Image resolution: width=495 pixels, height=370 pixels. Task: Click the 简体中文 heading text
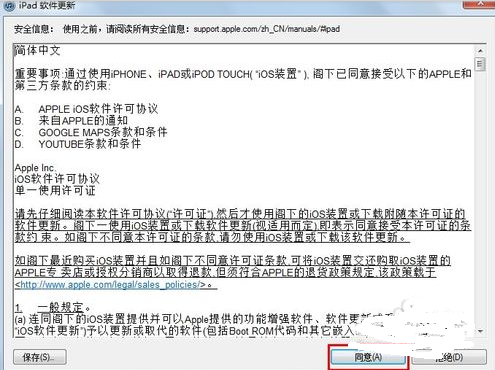pyautogui.click(x=37, y=51)
